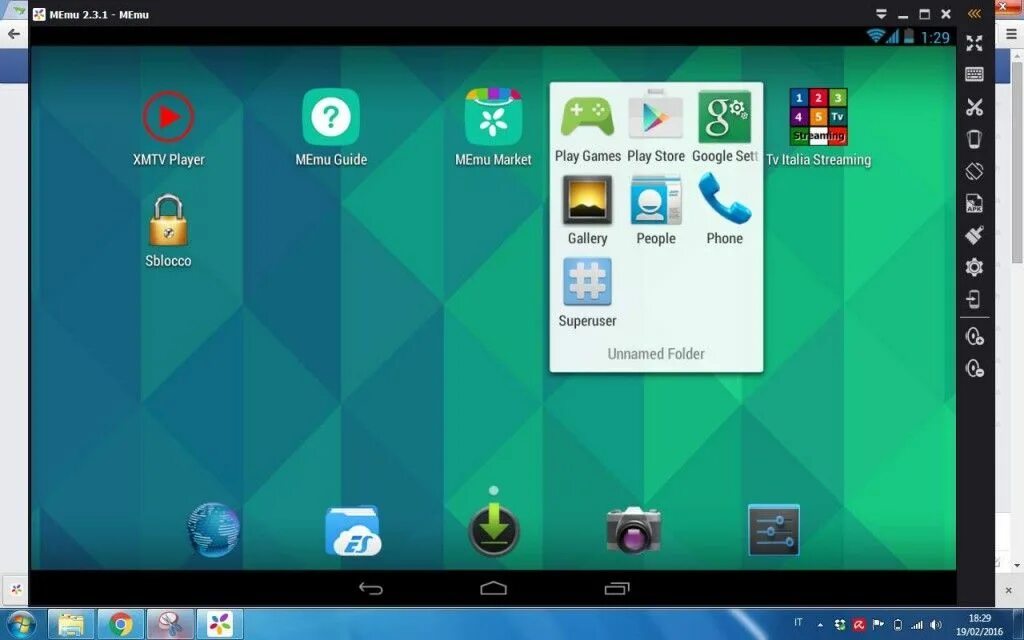Viewport: 1024px width, 640px height.
Task: Tap the Android Recent apps button
Action: point(616,589)
